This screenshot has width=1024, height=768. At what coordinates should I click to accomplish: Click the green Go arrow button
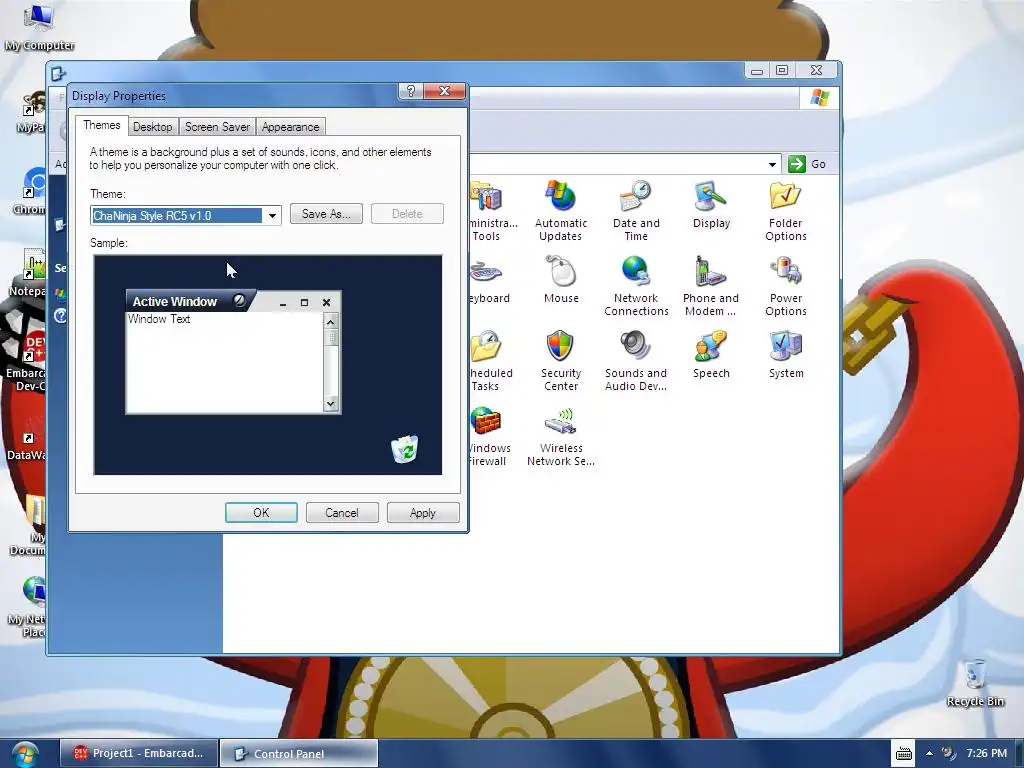(x=796, y=164)
